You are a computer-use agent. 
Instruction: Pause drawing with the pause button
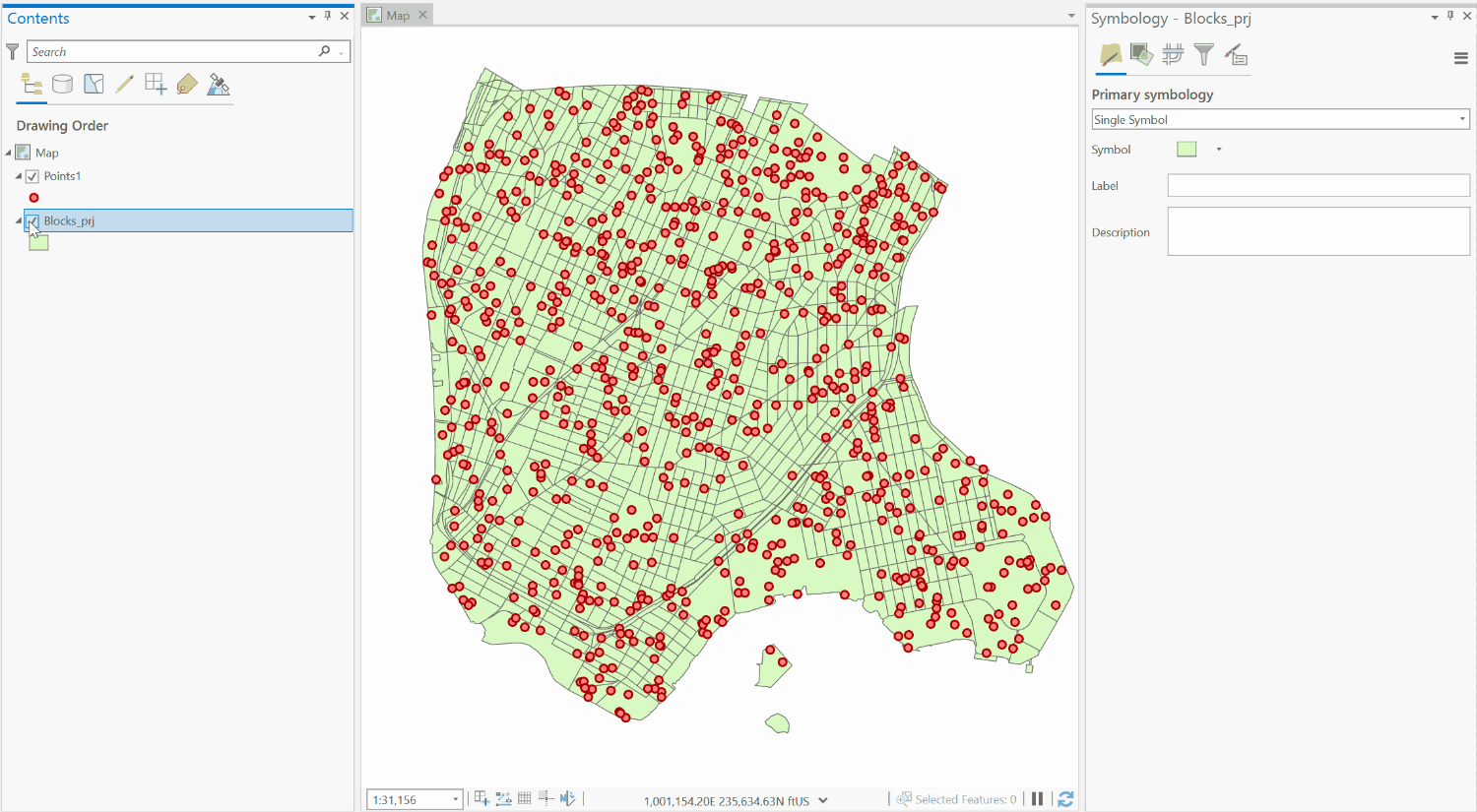pyautogui.click(x=1037, y=799)
